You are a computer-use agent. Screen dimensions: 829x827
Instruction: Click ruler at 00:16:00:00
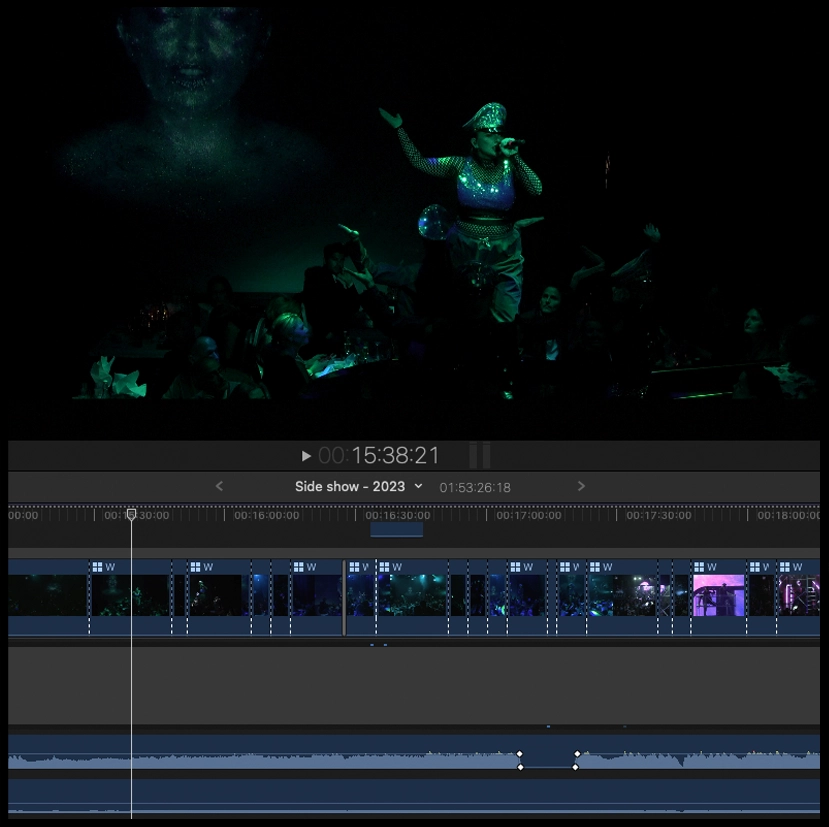(266, 515)
